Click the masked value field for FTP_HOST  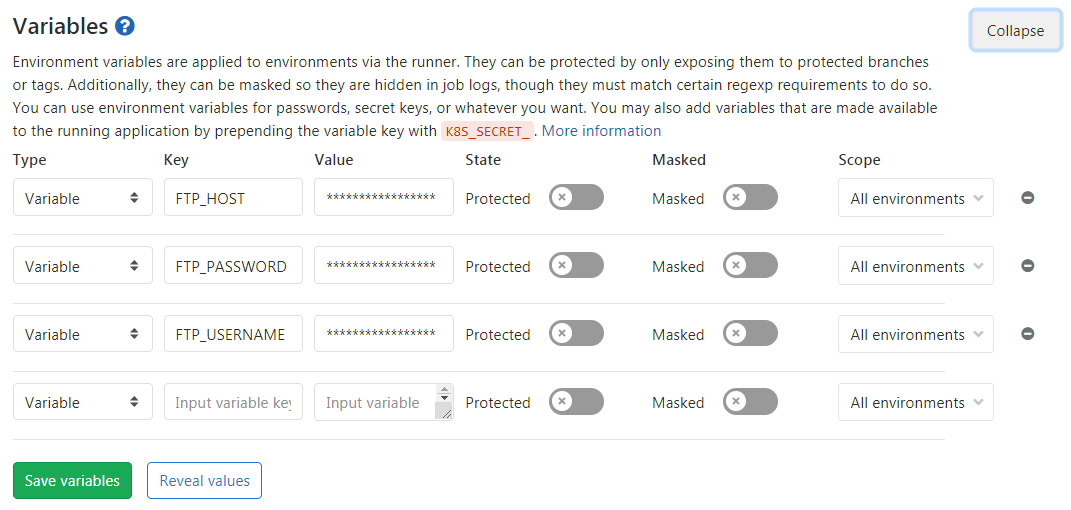383,198
